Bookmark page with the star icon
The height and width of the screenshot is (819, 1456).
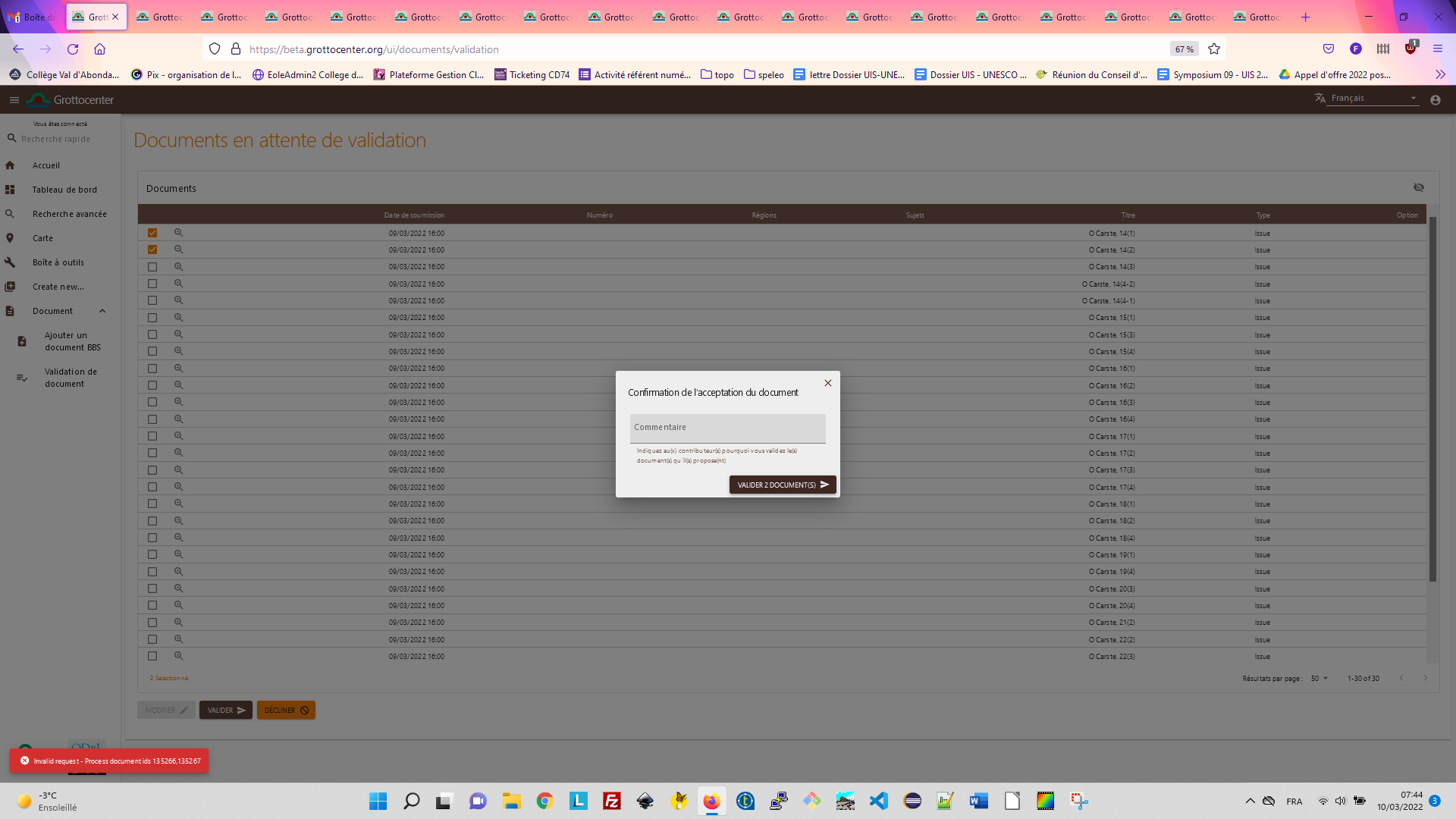click(1214, 49)
